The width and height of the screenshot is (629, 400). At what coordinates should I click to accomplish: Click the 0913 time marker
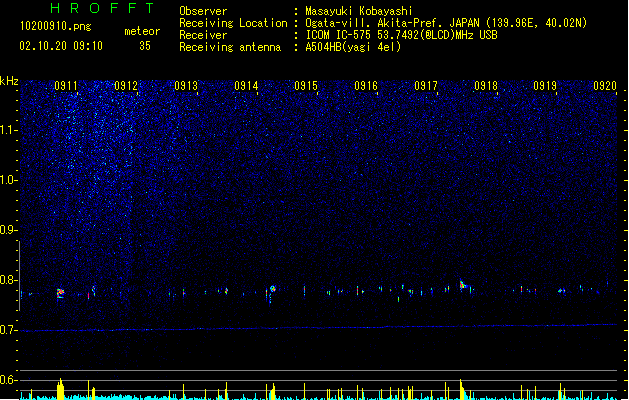[x=186, y=86]
